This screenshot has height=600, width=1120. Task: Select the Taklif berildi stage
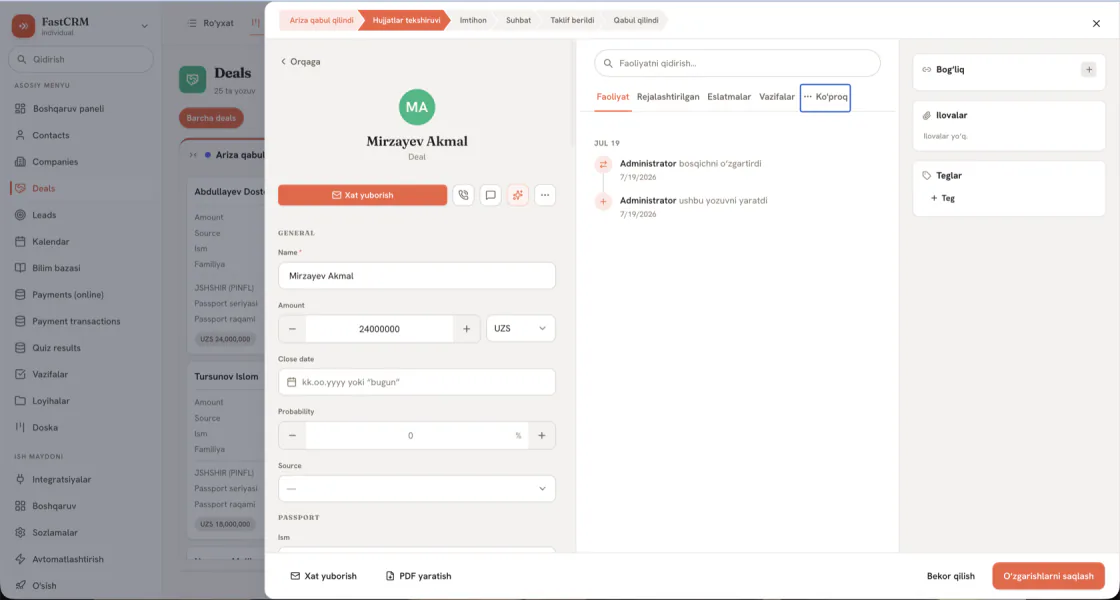click(572, 21)
